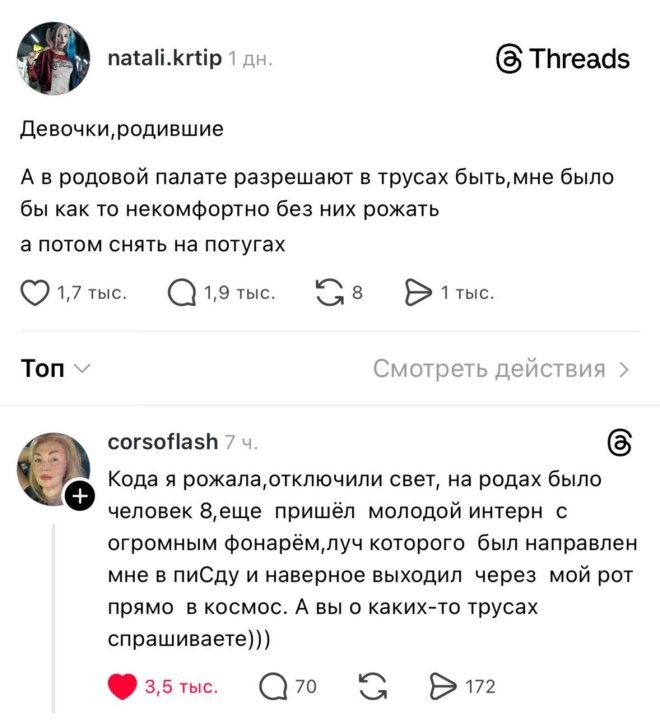Screen dimensions: 660x723
Task: Expand the Топ sorting dropdown
Action: point(56,369)
